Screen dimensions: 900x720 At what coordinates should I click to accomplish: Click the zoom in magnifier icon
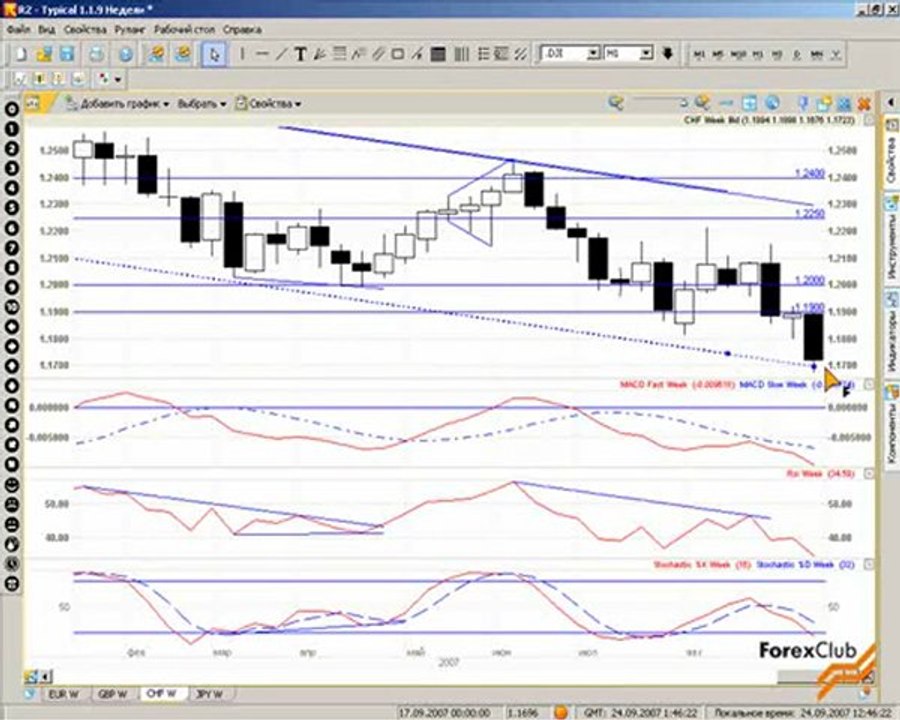click(x=703, y=103)
